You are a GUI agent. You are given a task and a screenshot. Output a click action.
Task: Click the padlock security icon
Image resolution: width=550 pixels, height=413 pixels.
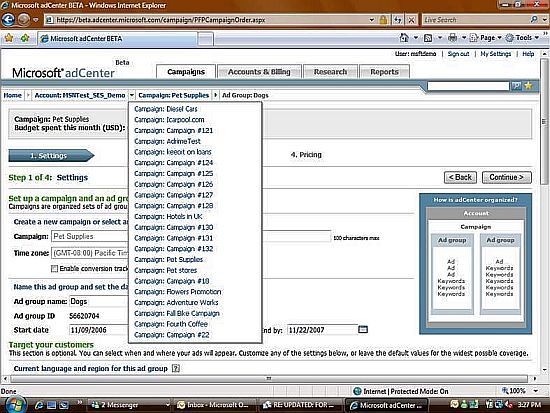tap(383, 20)
